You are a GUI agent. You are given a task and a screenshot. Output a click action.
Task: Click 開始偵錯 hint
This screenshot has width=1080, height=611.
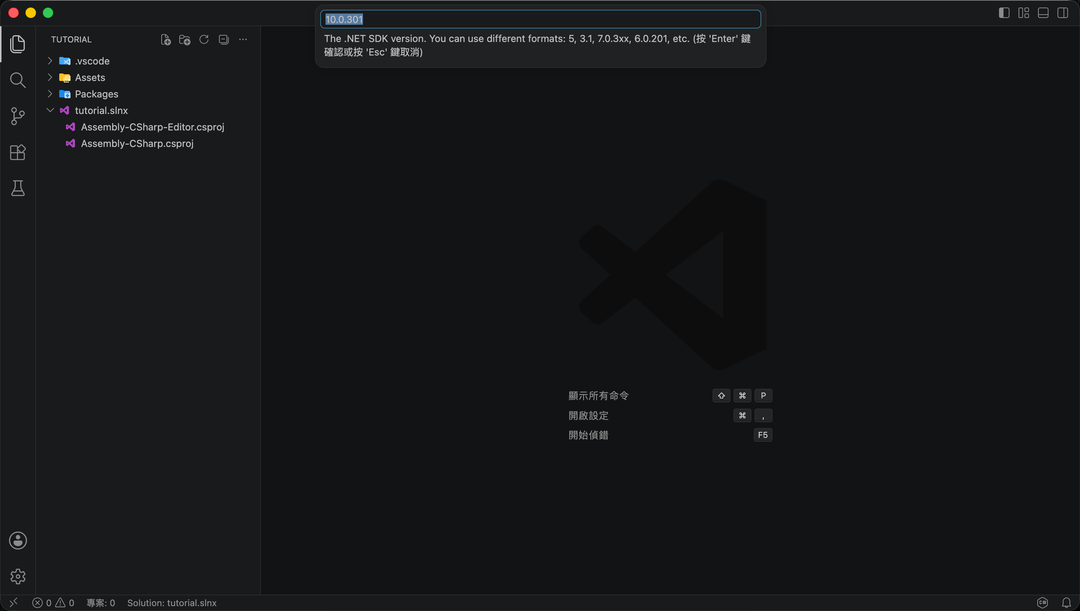tap(588, 435)
